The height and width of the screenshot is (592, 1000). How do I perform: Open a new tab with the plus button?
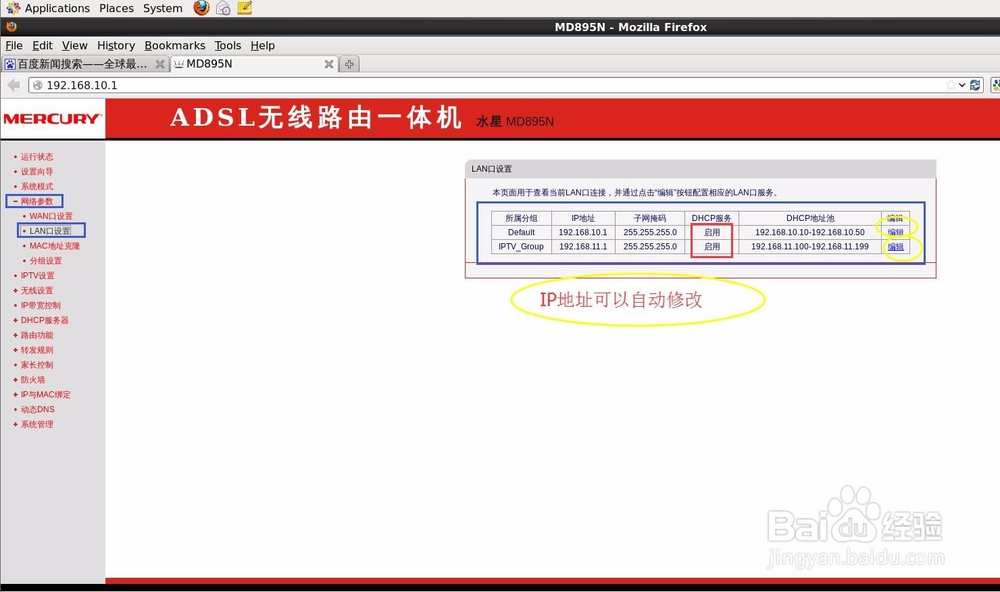pyautogui.click(x=348, y=63)
